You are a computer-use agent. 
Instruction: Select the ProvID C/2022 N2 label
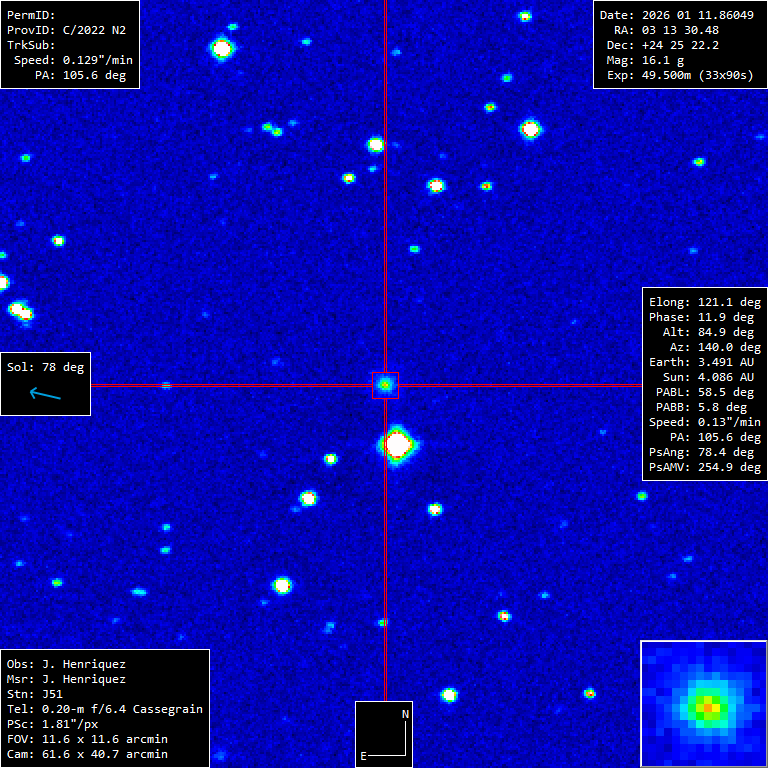pos(66,31)
